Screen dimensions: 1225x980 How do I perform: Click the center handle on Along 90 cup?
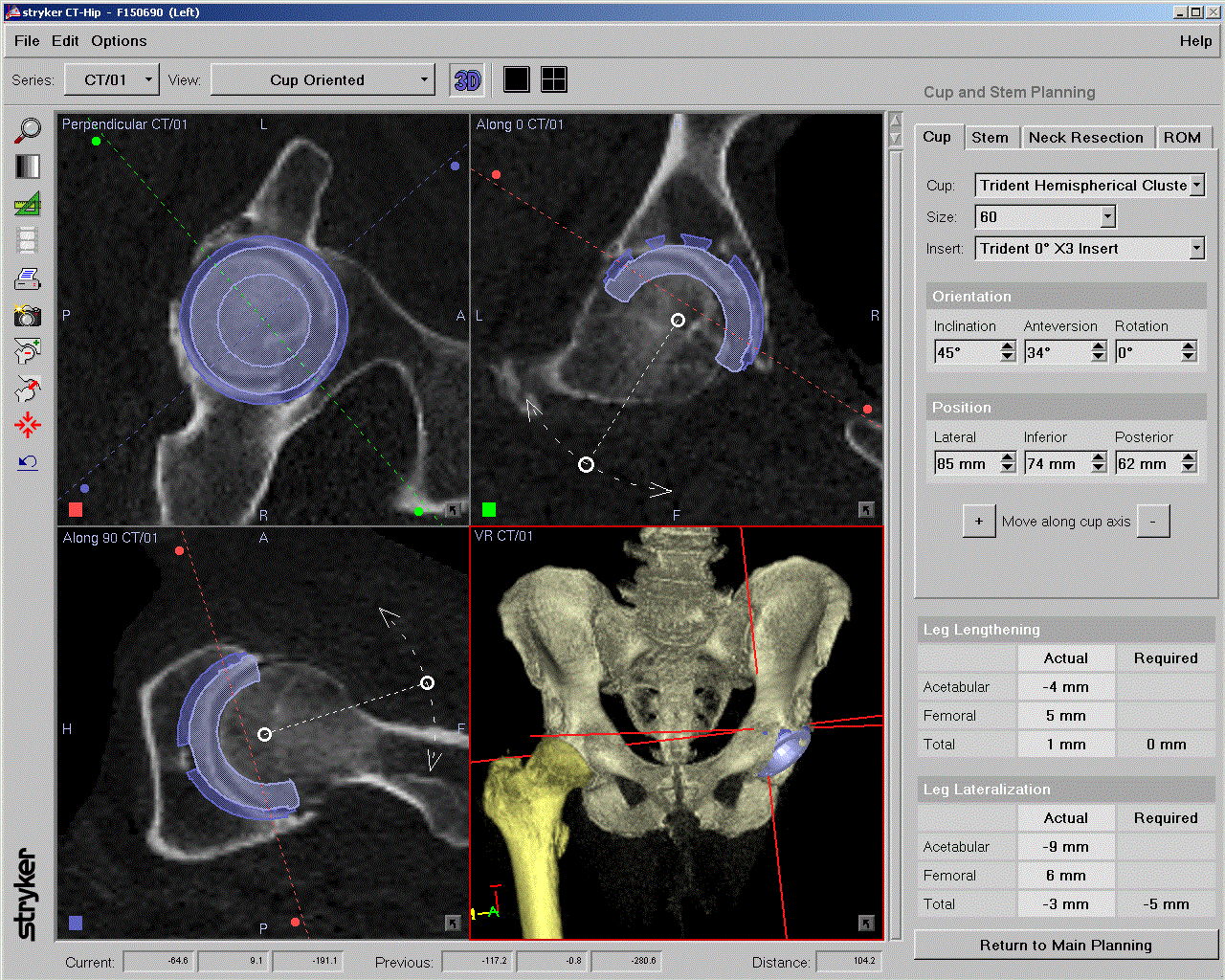pyautogui.click(x=264, y=734)
